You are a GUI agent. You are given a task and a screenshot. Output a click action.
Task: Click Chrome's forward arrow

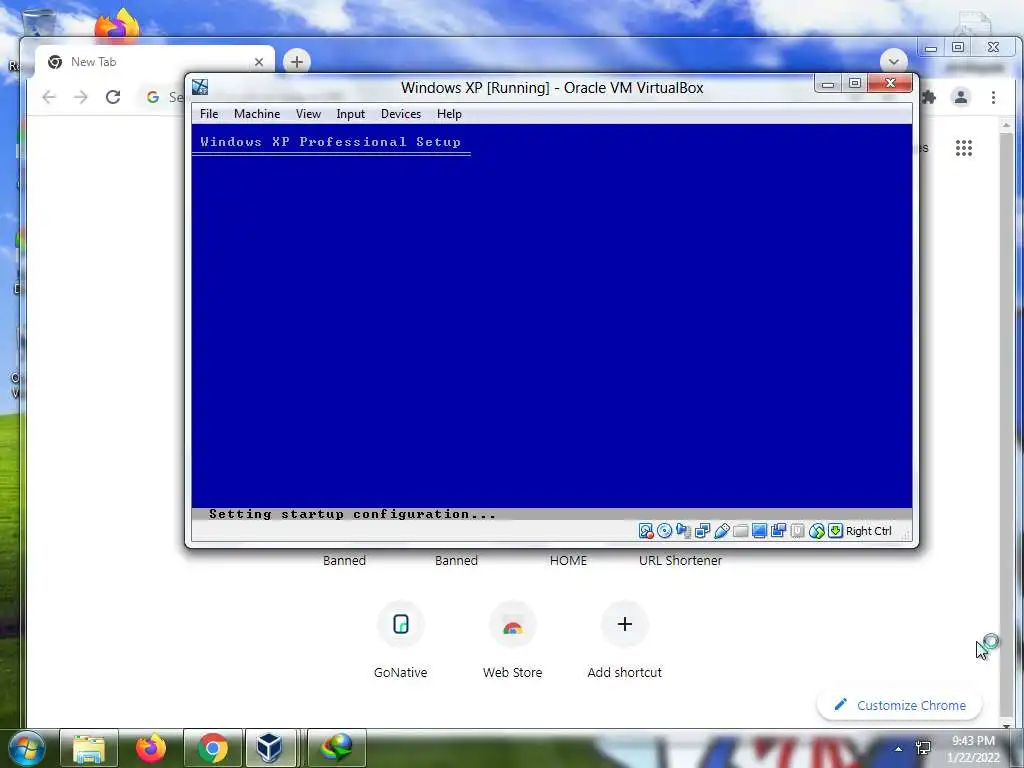click(80, 97)
